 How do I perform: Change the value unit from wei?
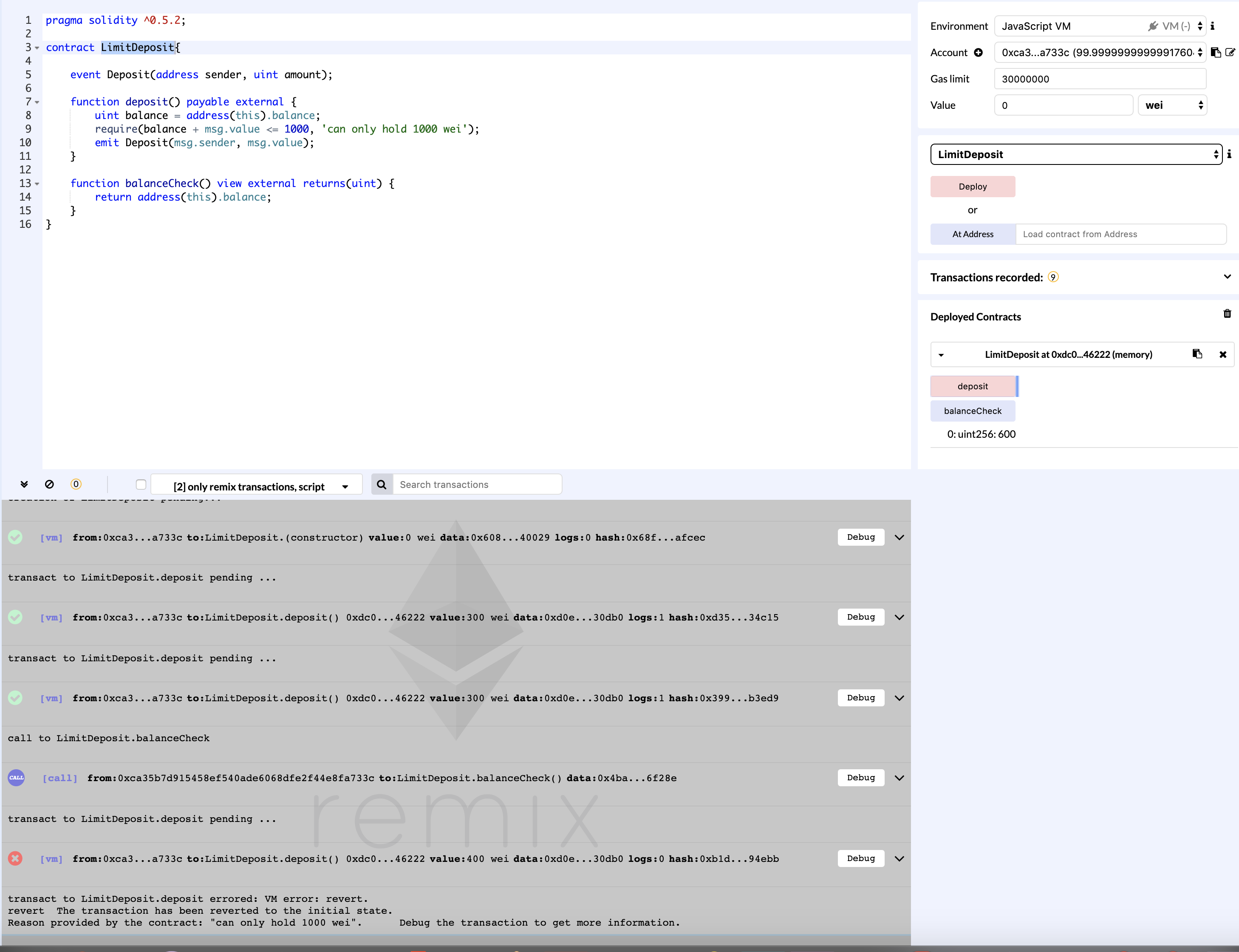(x=1172, y=105)
